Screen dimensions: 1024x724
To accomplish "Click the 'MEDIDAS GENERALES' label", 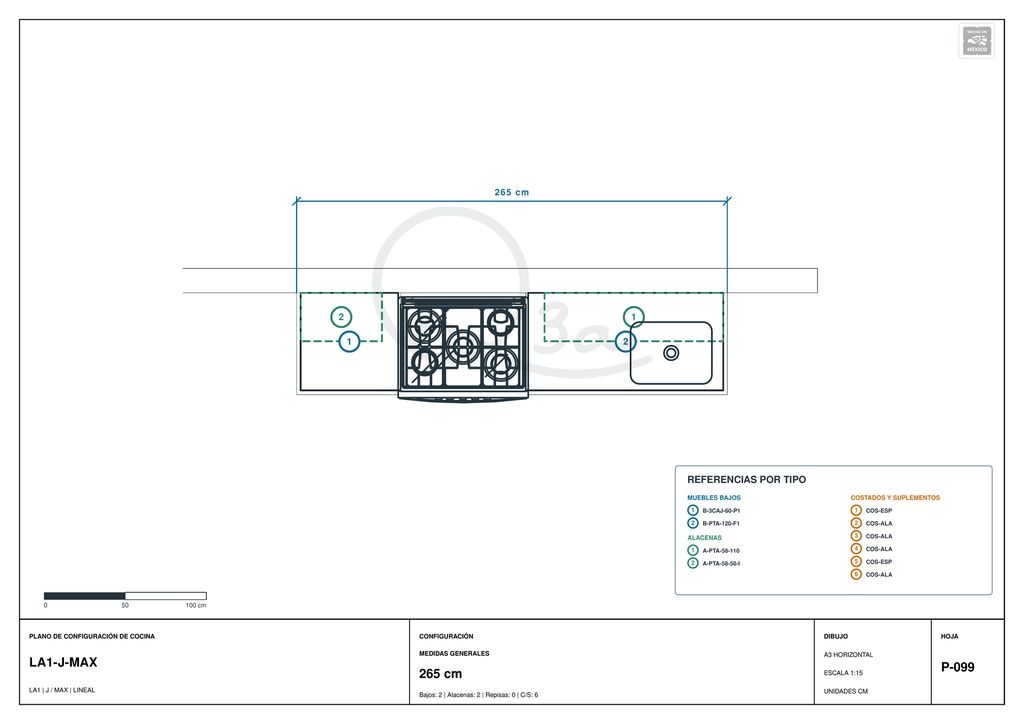I will pos(454,653).
